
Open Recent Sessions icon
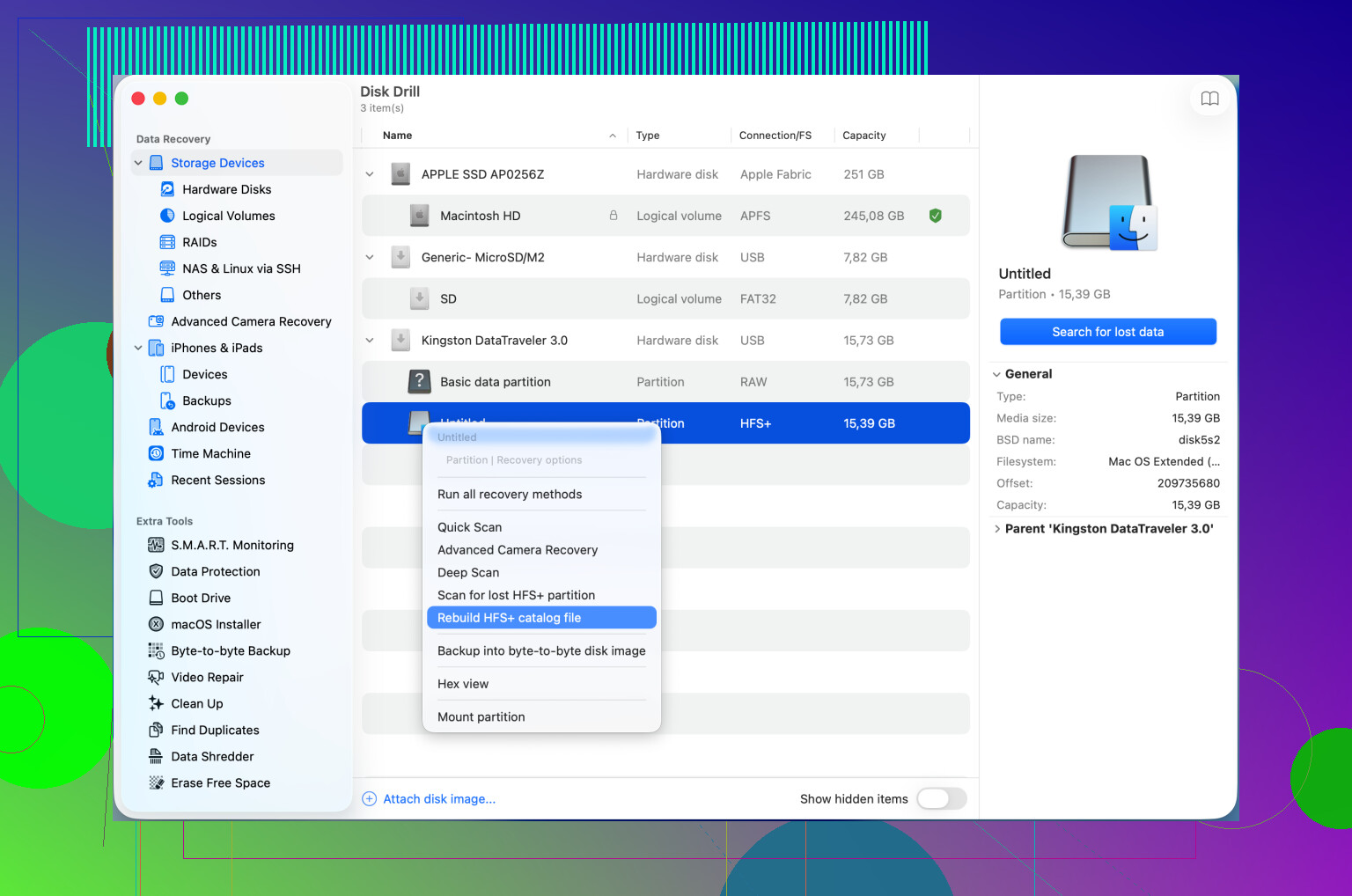pos(156,480)
